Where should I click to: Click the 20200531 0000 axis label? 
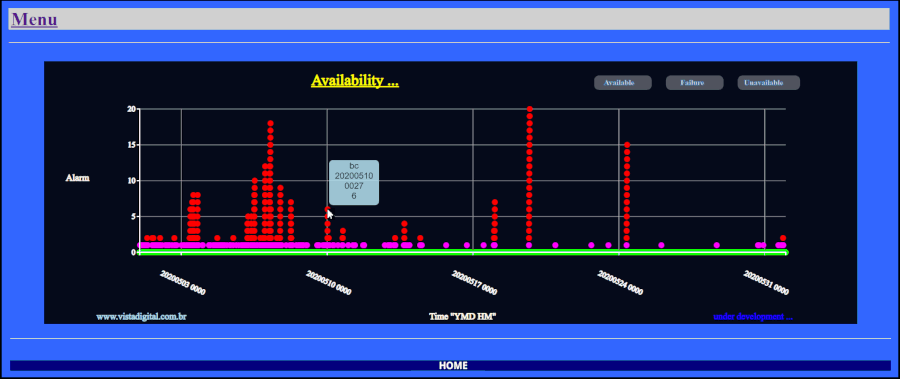click(x=766, y=283)
